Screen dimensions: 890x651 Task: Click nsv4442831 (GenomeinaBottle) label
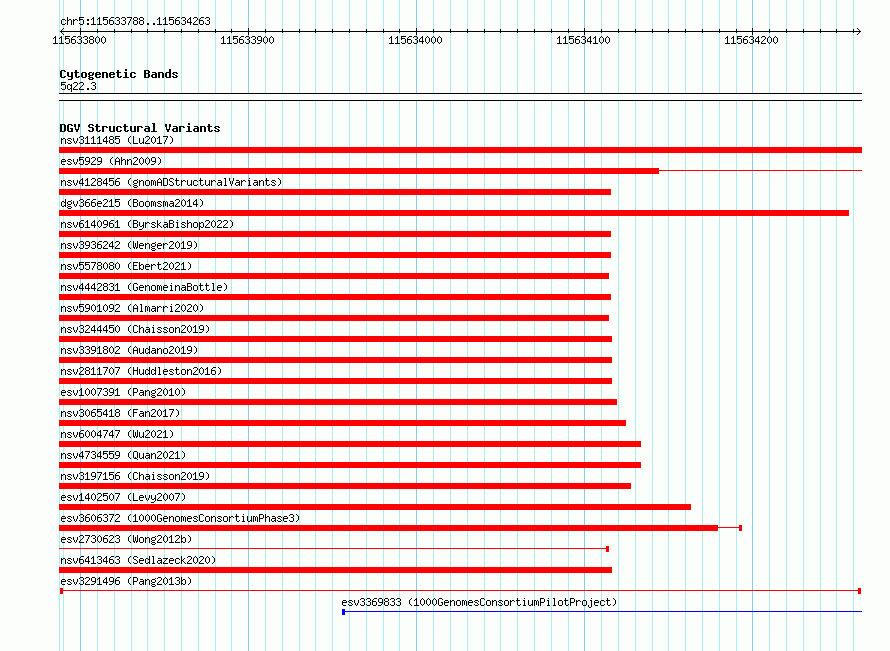tap(144, 287)
